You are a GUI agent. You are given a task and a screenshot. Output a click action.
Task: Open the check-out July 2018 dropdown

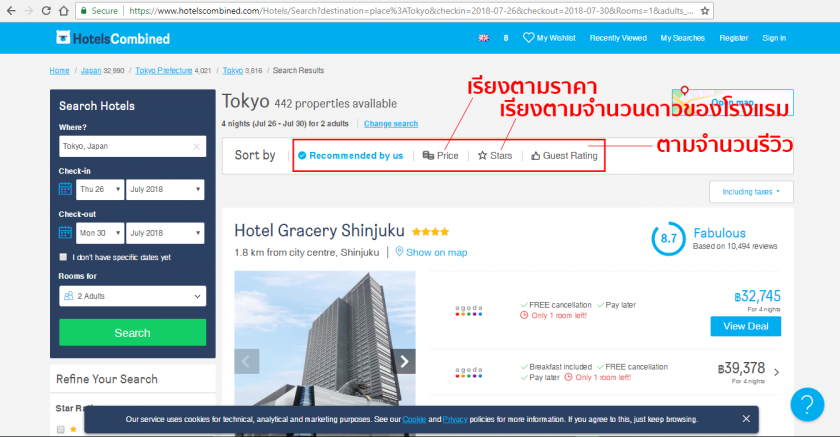(x=165, y=233)
